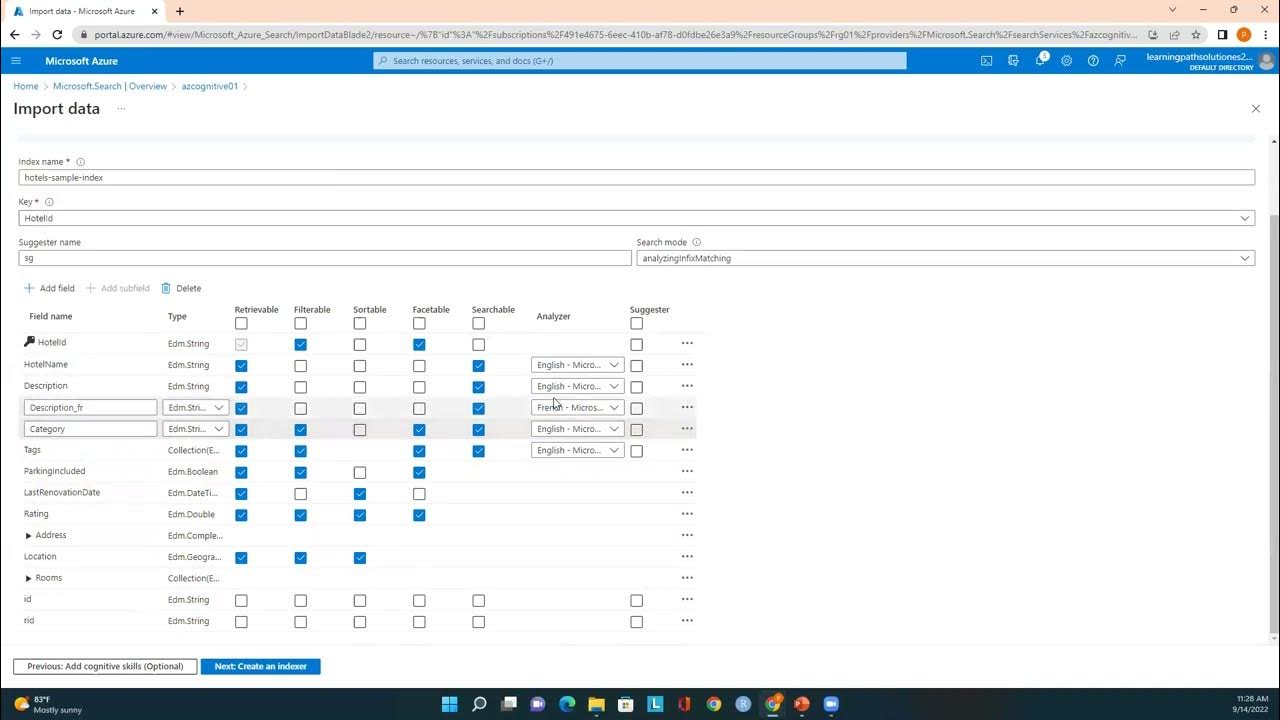Open the Windows Start menu
Screen dimensions: 1280x720
(450, 704)
